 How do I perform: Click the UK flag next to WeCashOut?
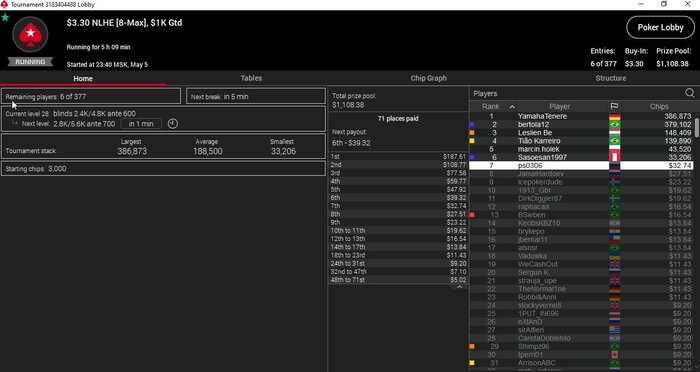coord(614,264)
